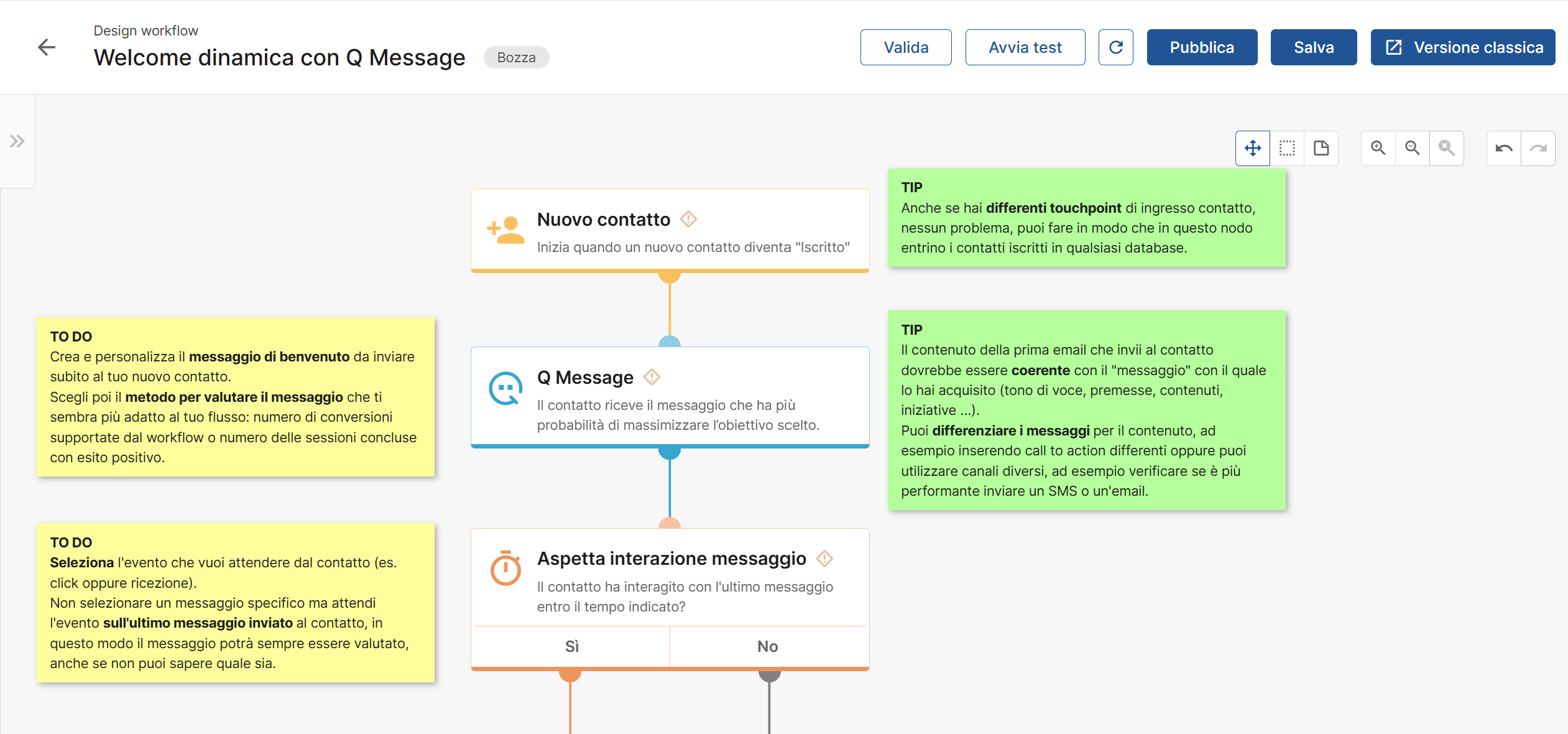Screen dimensions: 1568x734
Task: Add a sticky note with the note icon
Action: point(1321,148)
